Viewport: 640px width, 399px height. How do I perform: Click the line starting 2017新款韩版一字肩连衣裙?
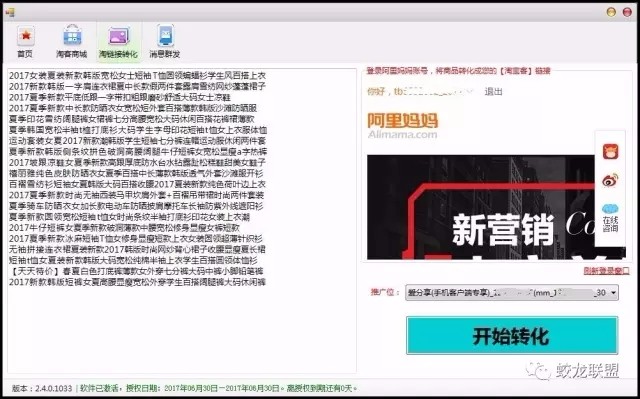tap(137, 86)
